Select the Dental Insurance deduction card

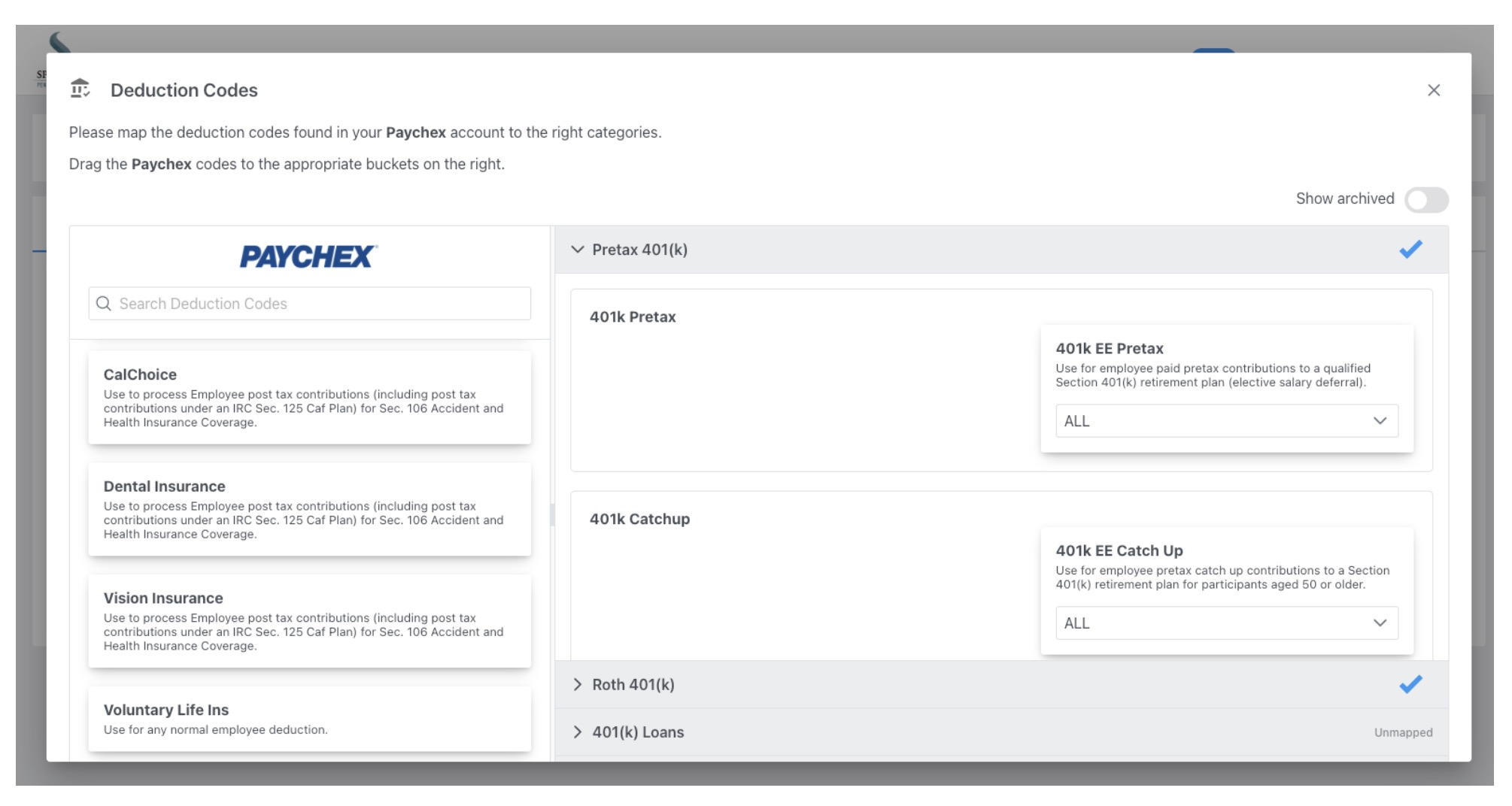coord(308,509)
